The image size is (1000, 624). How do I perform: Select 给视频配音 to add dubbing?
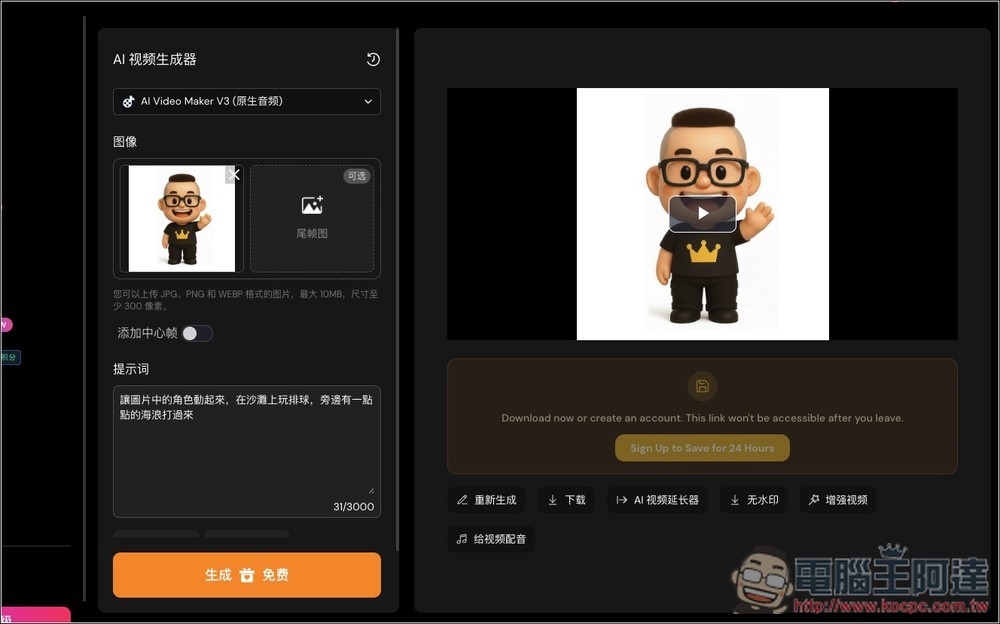click(x=491, y=538)
